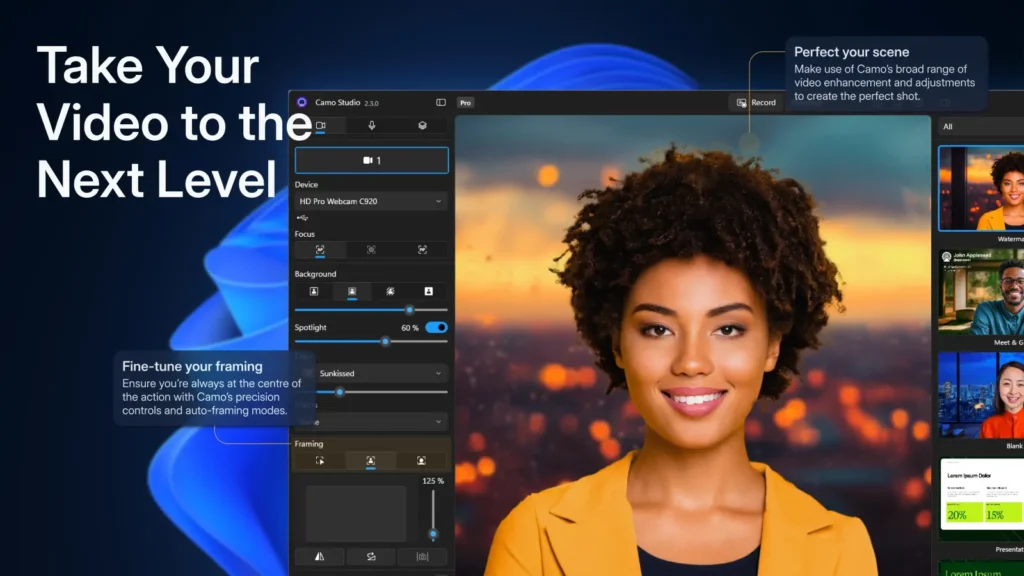
Task: Choose the third Background effect icon
Action: point(390,291)
